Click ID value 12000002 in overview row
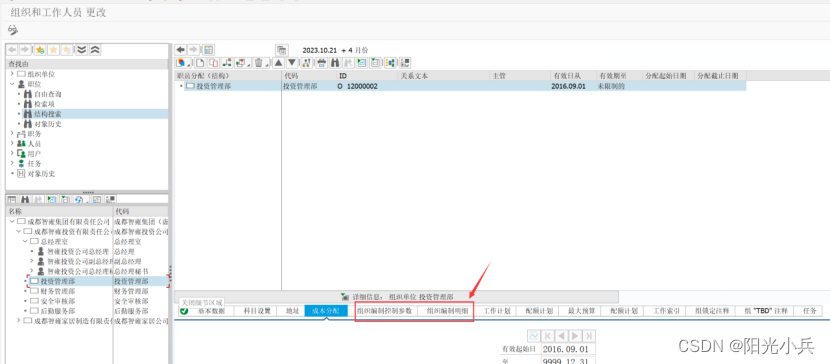The image size is (830, 364). pyautogui.click(x=362, y=86)
